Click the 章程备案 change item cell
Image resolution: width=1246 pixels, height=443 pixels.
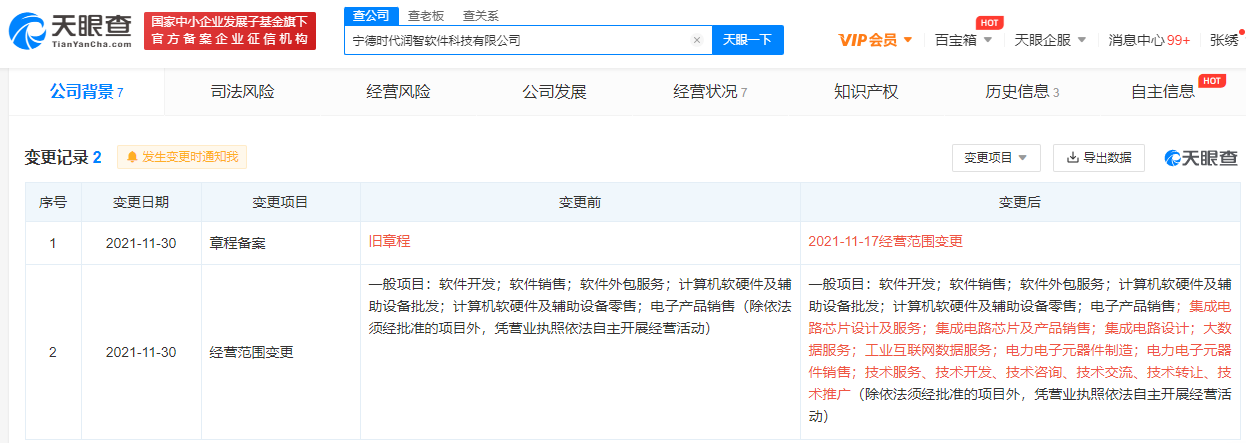pos(281,243)
